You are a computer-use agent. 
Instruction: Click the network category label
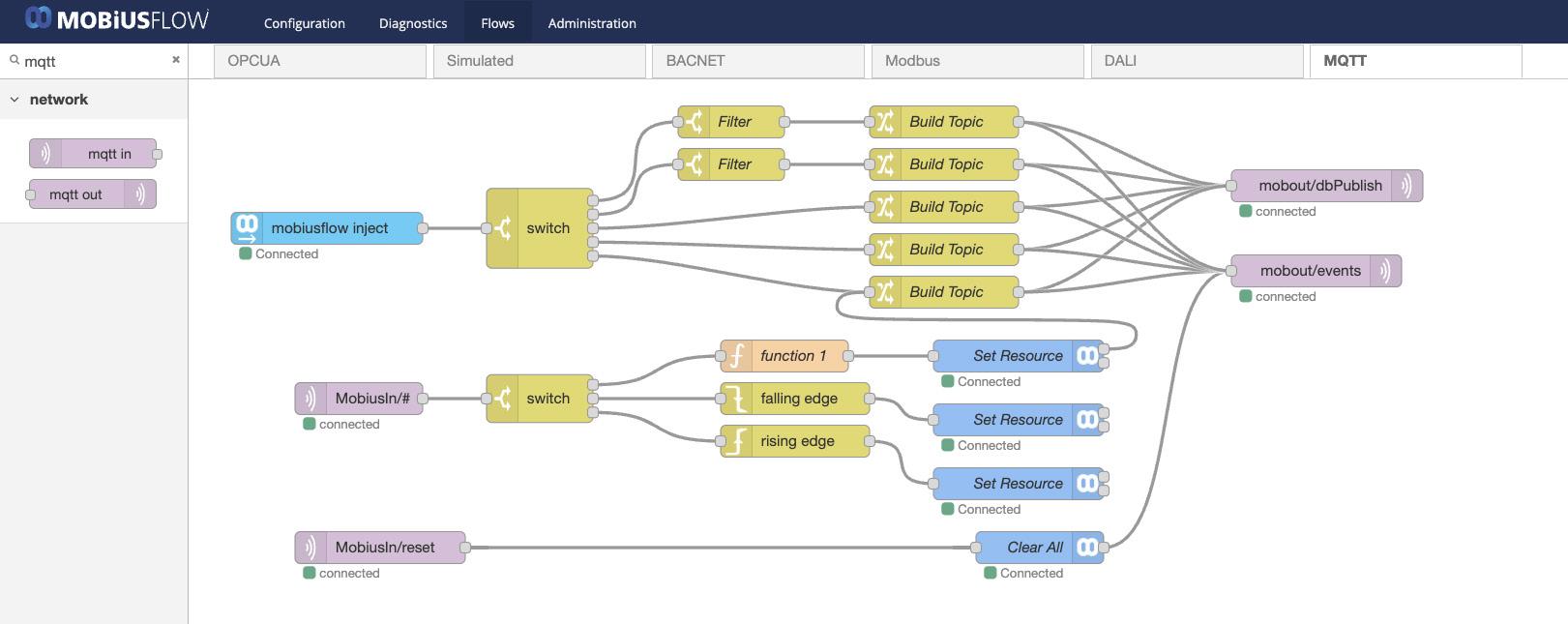point(58,100)
